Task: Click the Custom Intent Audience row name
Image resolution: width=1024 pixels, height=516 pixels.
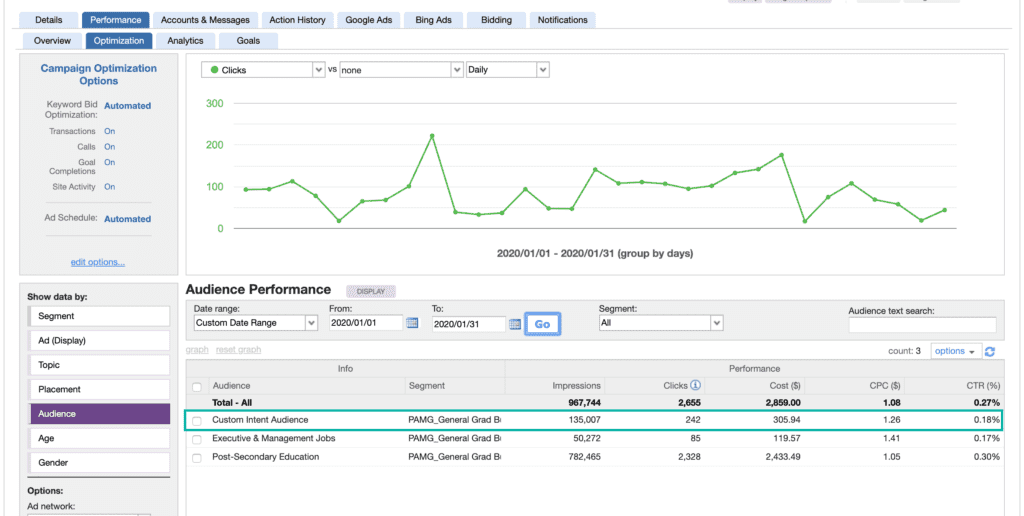Action: click(x=260, y=420)
